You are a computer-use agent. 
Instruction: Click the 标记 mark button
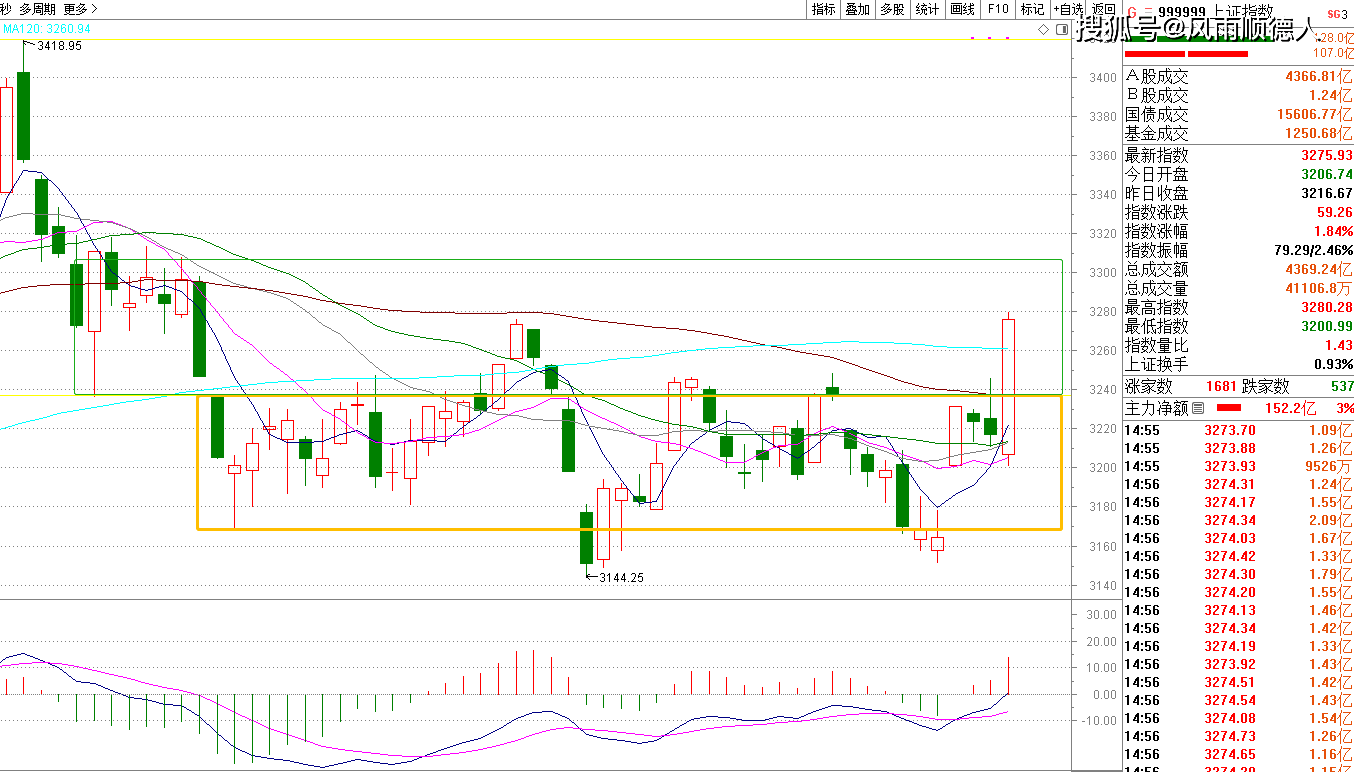pos(1031,9)
